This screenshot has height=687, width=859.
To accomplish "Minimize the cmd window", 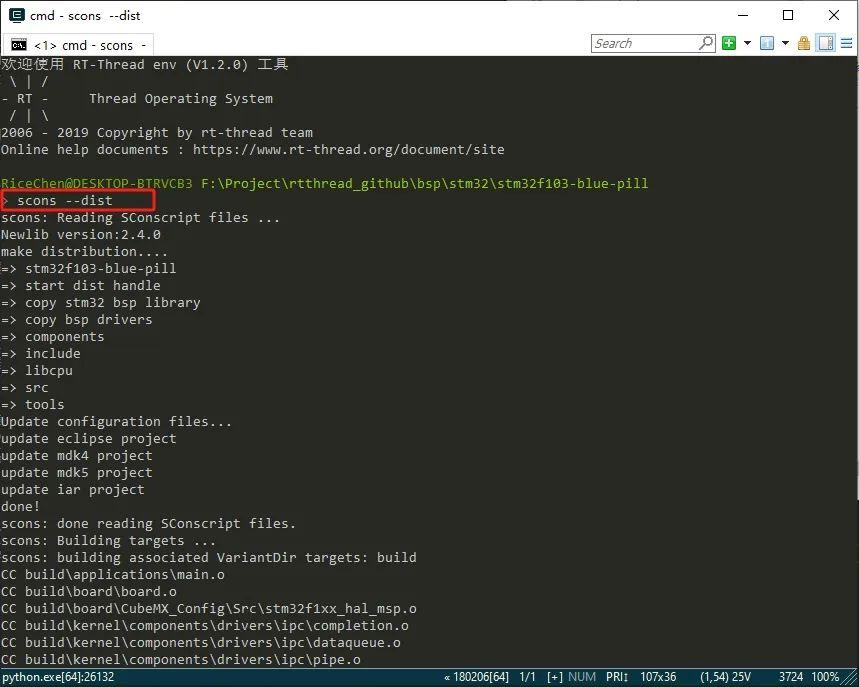I will pos(743,15).
